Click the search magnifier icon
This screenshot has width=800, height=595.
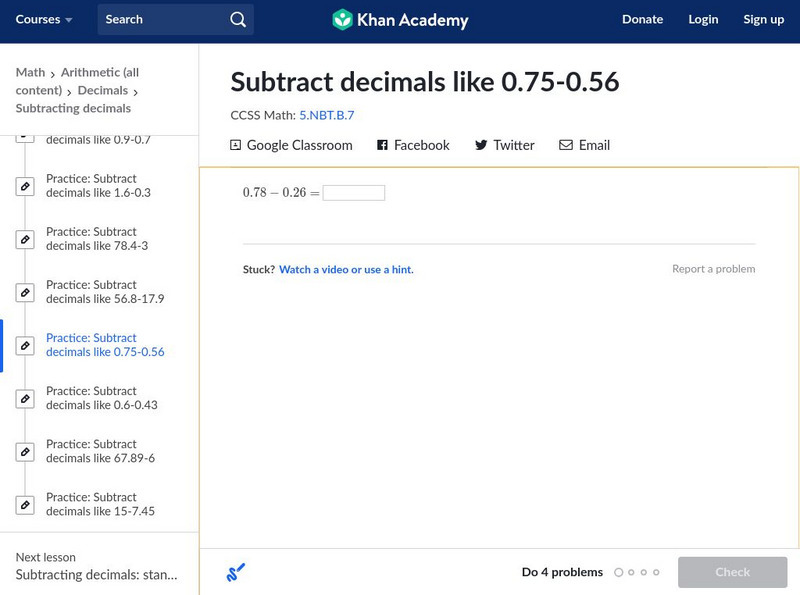[x=237, y=20]
